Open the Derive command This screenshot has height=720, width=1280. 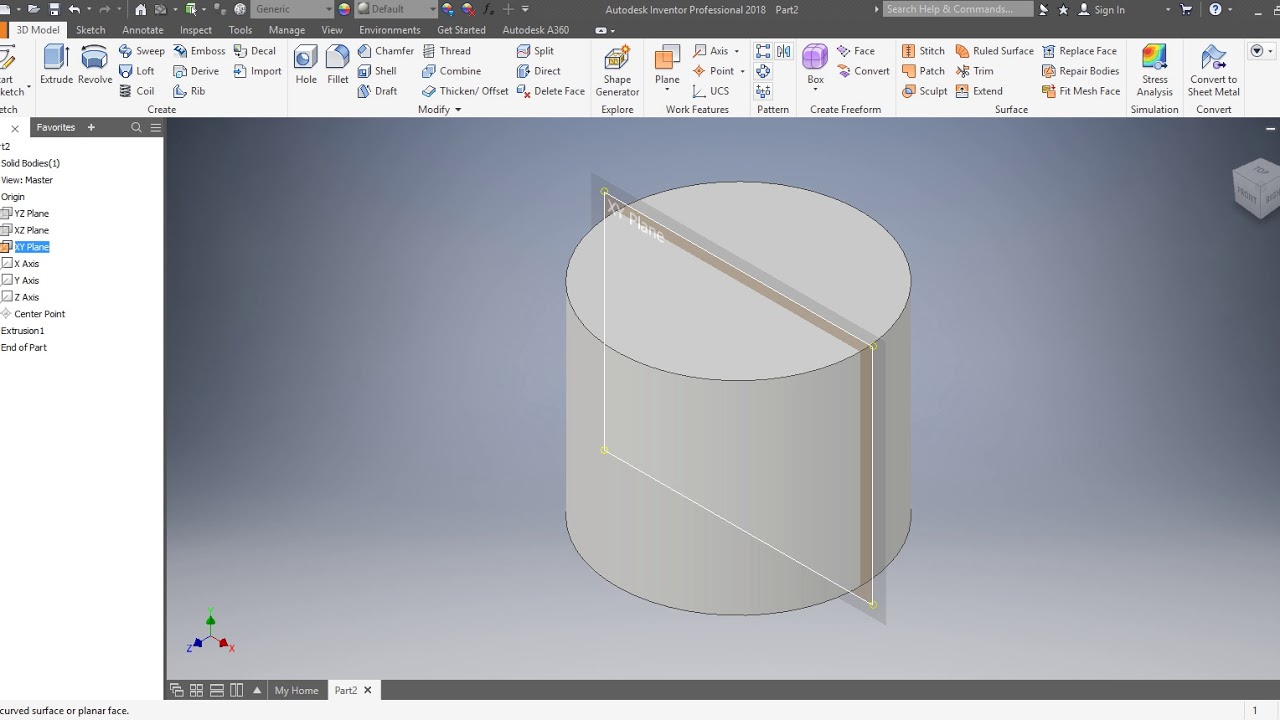click(196, 71)
